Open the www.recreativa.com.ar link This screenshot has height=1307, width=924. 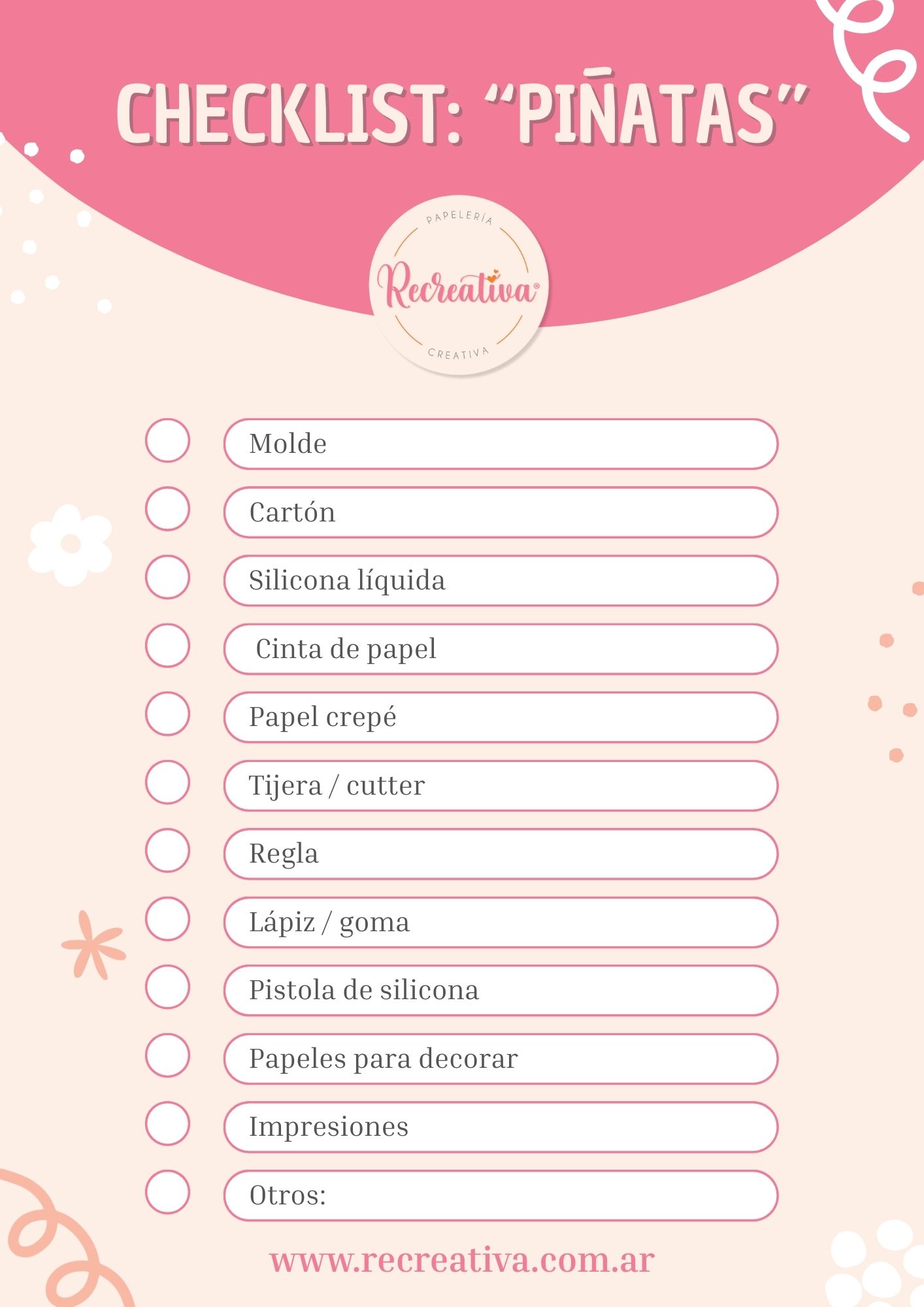tap(462, 1260)
